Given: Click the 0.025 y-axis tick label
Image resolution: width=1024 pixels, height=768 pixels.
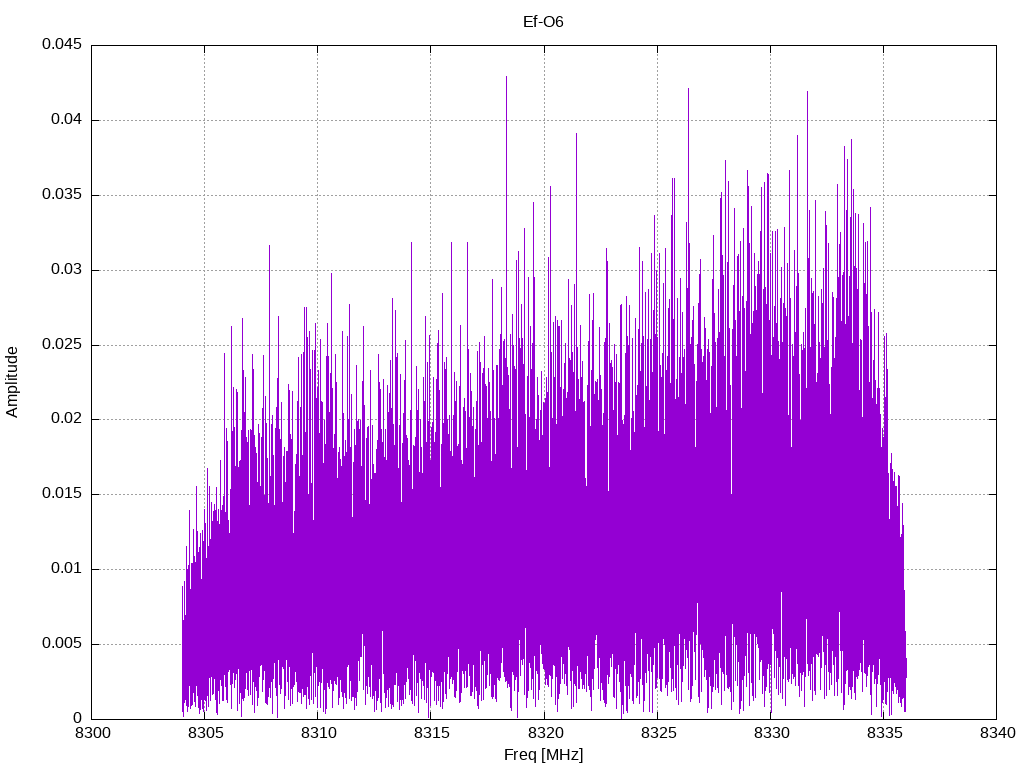Looking at the screenshot, I should (x=62, y=344).
